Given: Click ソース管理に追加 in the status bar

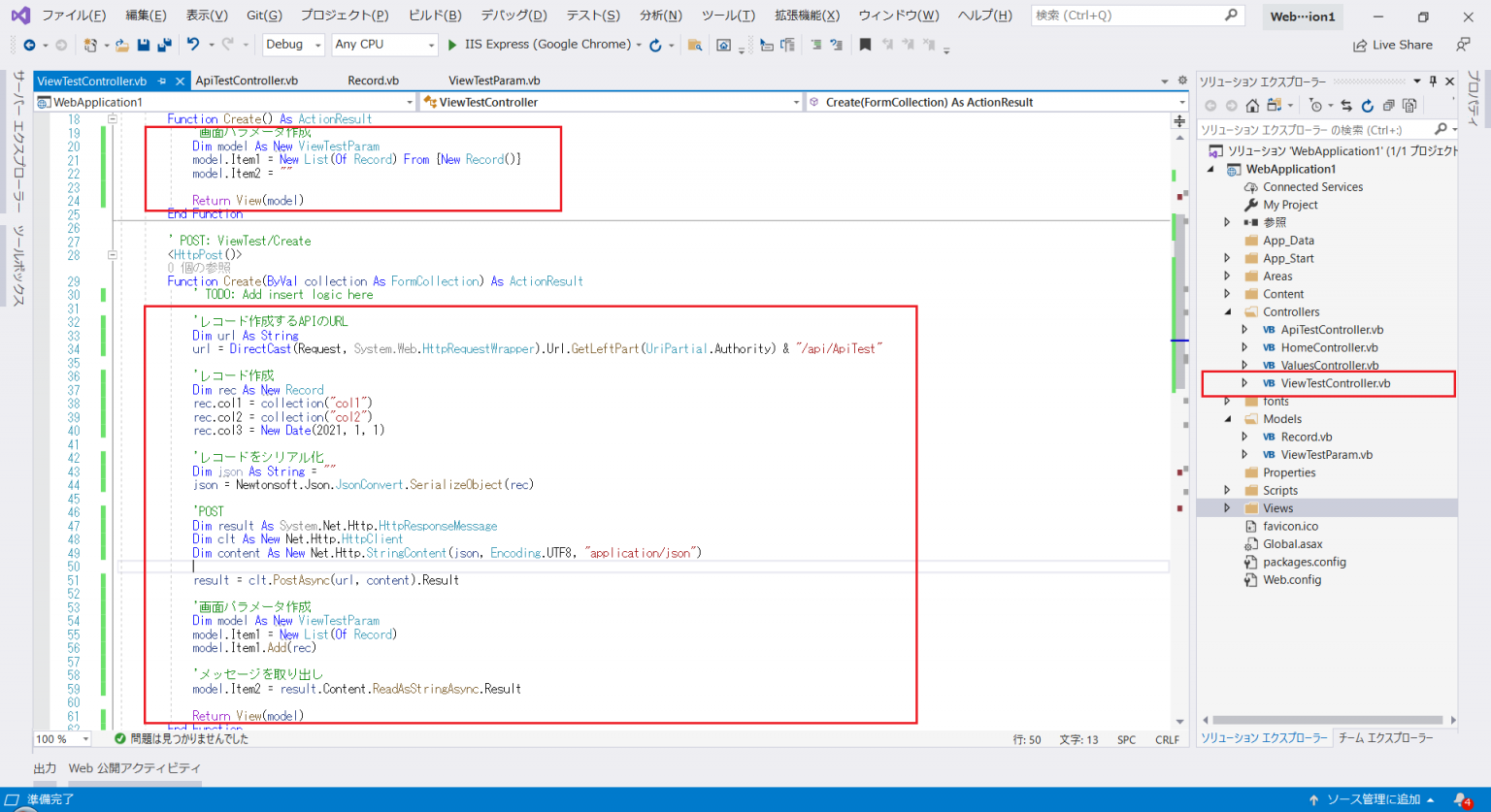Looking at the screenshot, I should tap(1376, 799).
